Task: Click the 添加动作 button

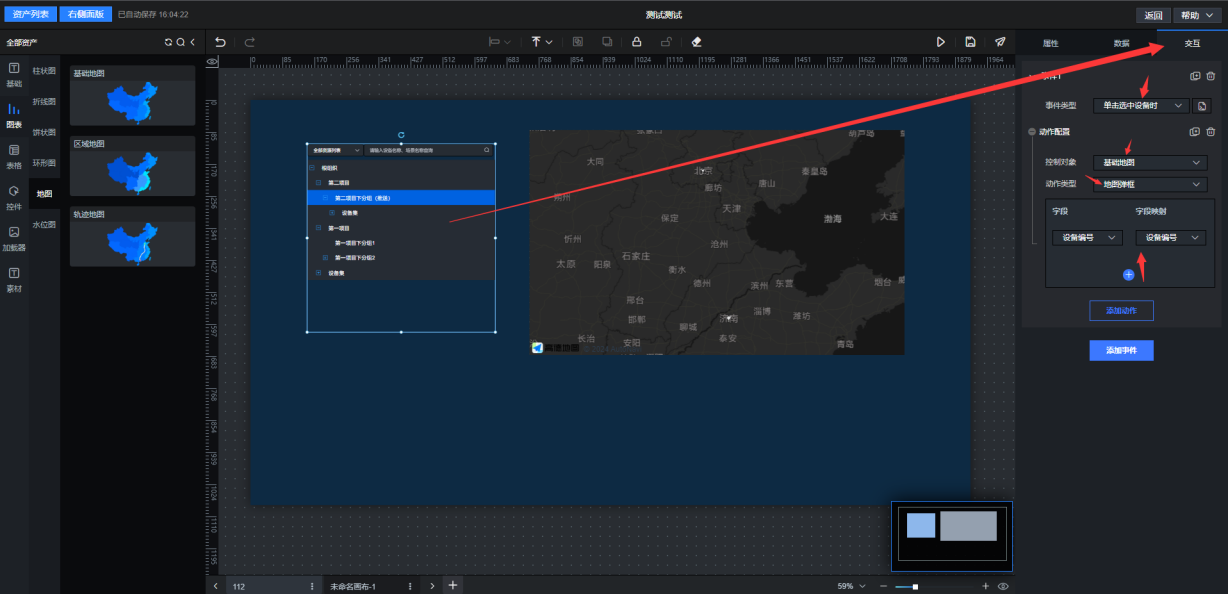Action: pos(1121,311)
